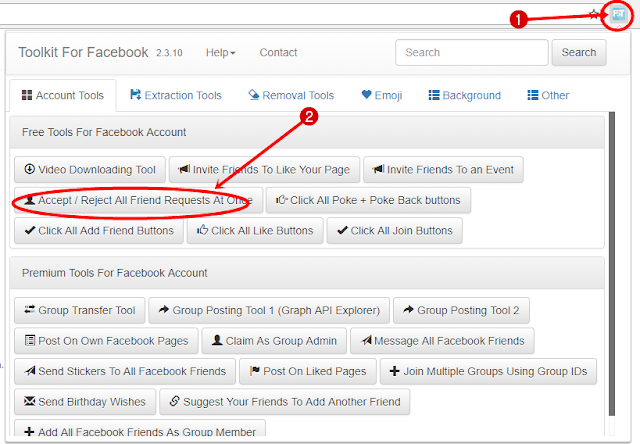The height and width of the screenshot is (444, 640).
Task: Click Post On Liked Pages
Action: click(x=308, y=371)
